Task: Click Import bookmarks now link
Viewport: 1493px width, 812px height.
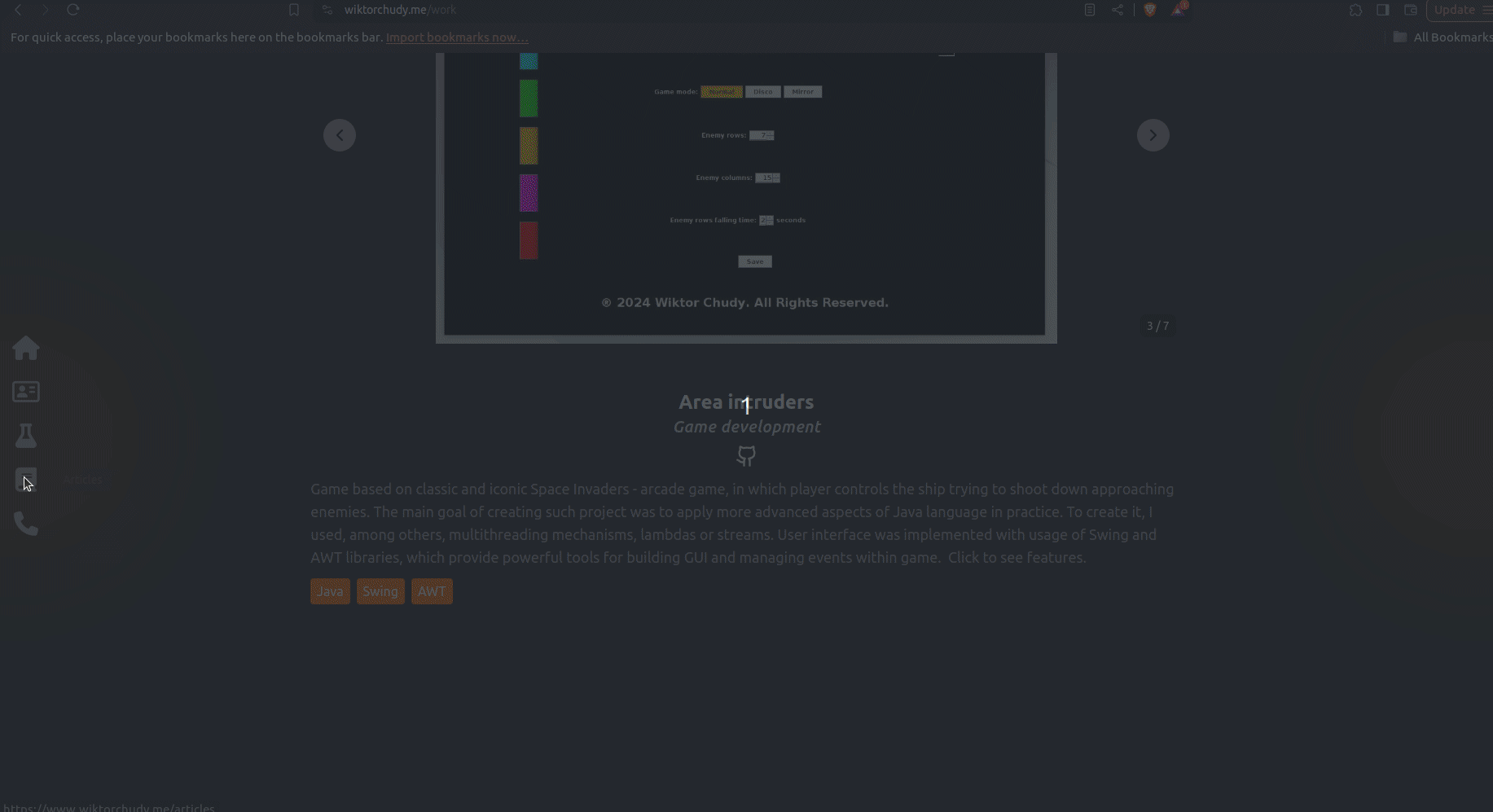Action: coord(457,37)
